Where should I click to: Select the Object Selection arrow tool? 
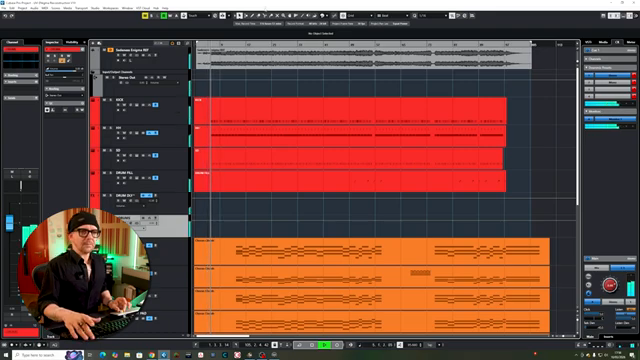pyautogui.click(x=239, y=16)
